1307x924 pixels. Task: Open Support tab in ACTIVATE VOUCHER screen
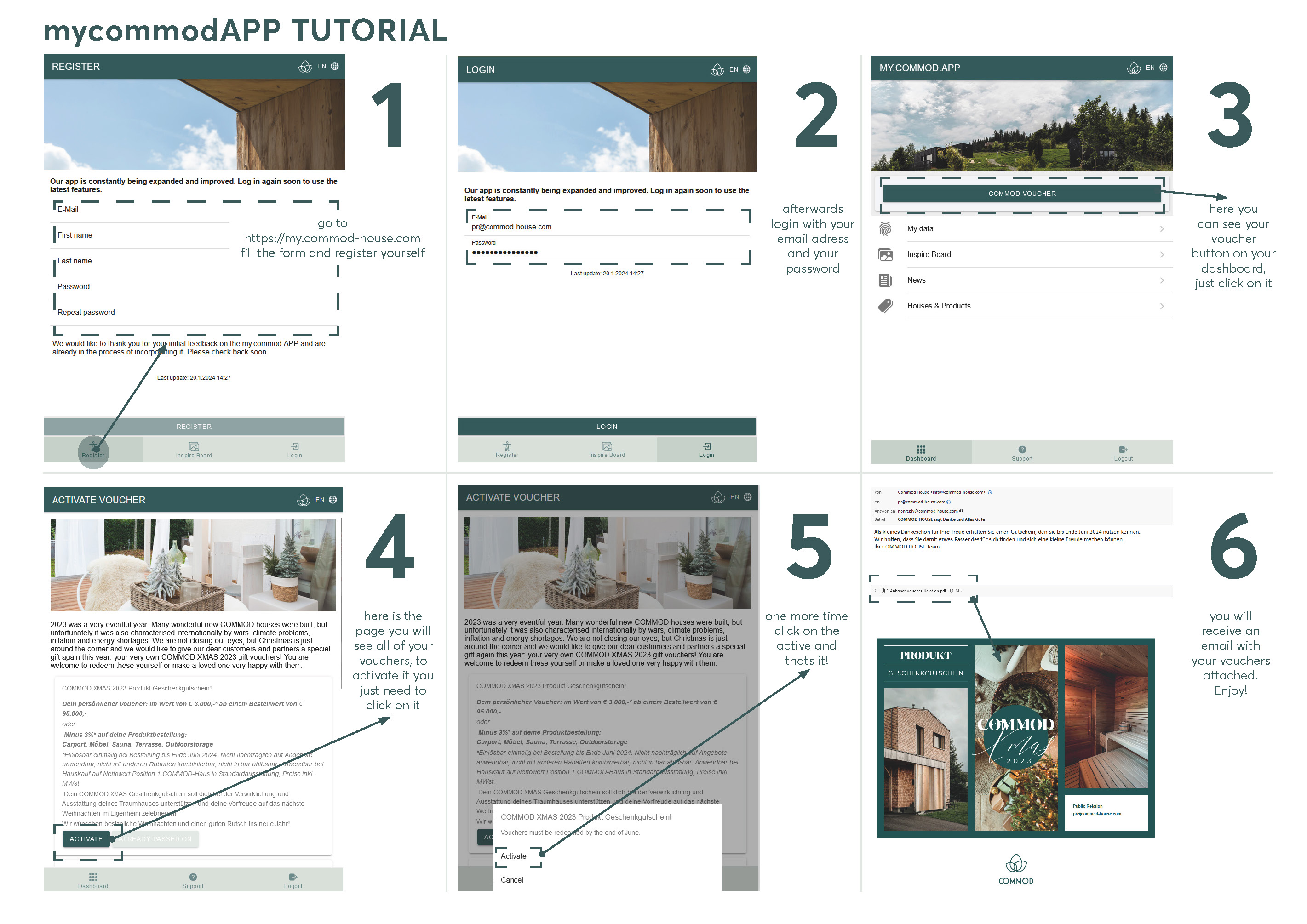tap(193, 881)
